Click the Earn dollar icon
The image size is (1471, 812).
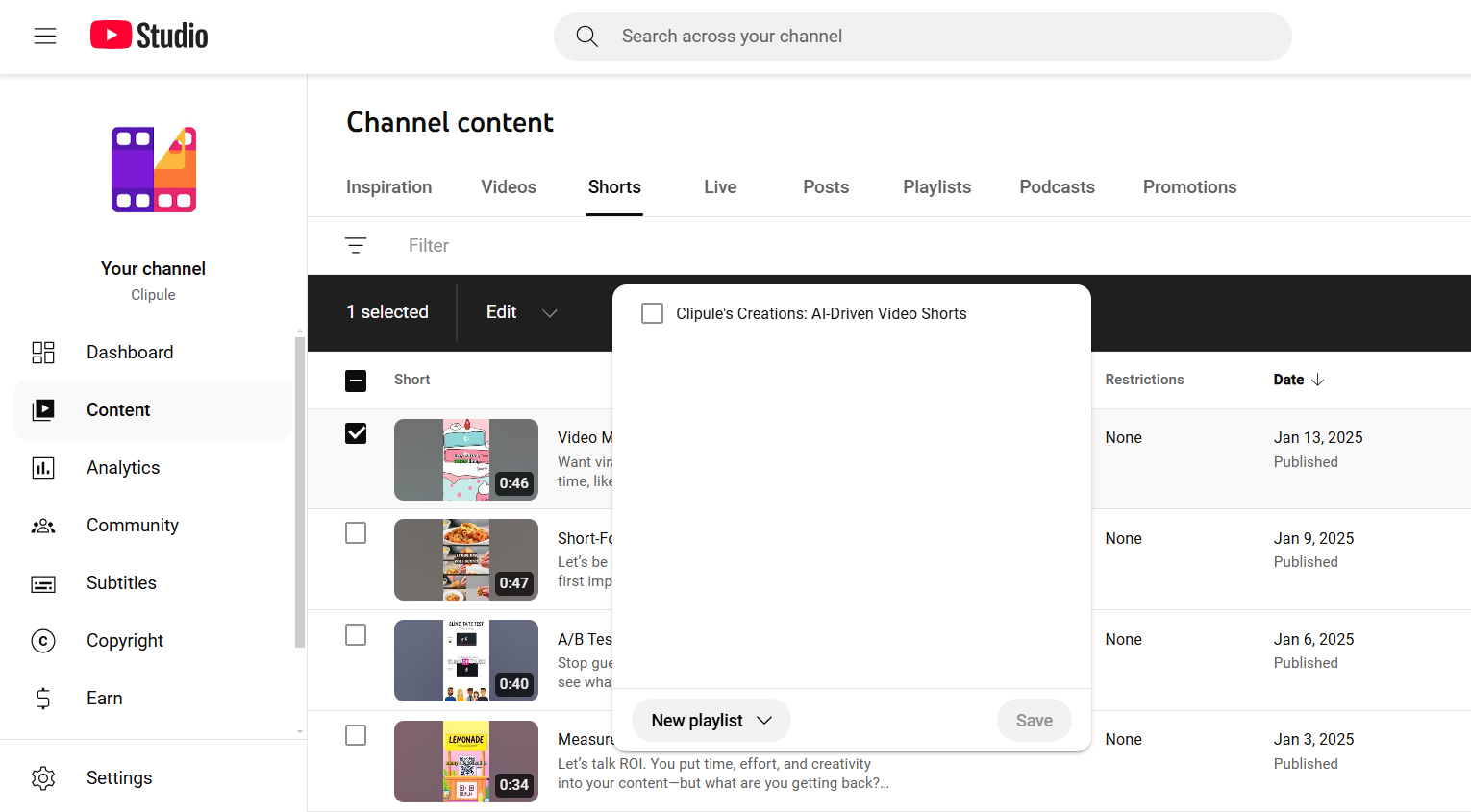[43, 699]
